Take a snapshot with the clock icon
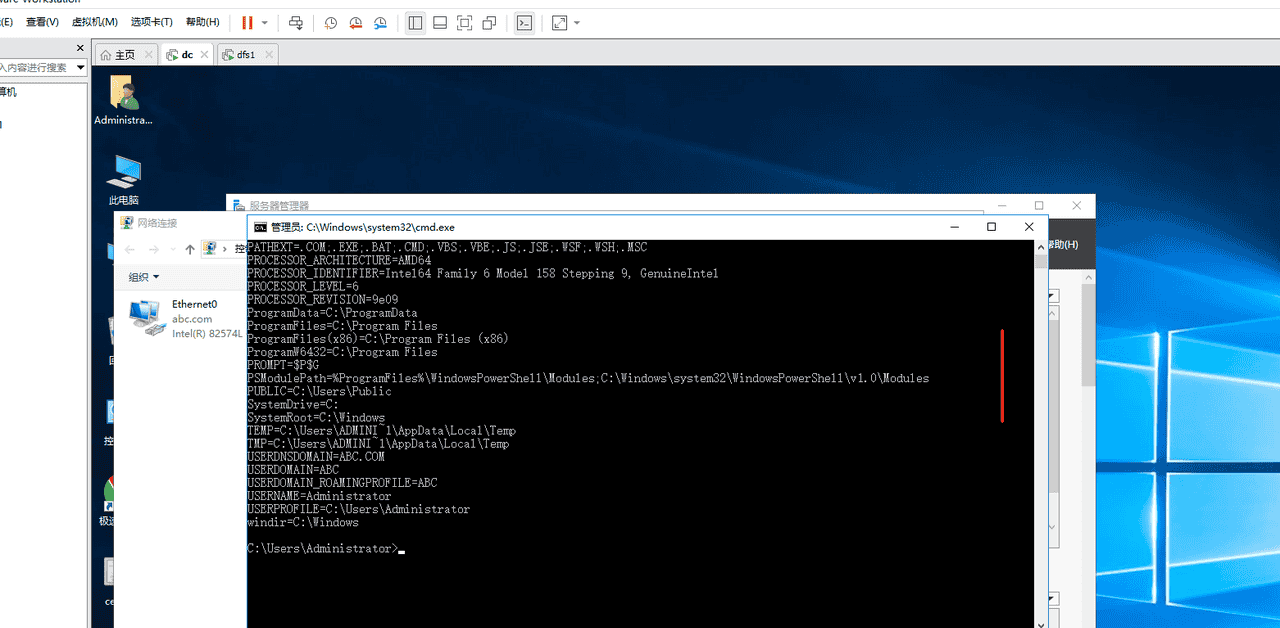Image resolution: width=1280 pixels, height=628 pixels. point(331,22)
